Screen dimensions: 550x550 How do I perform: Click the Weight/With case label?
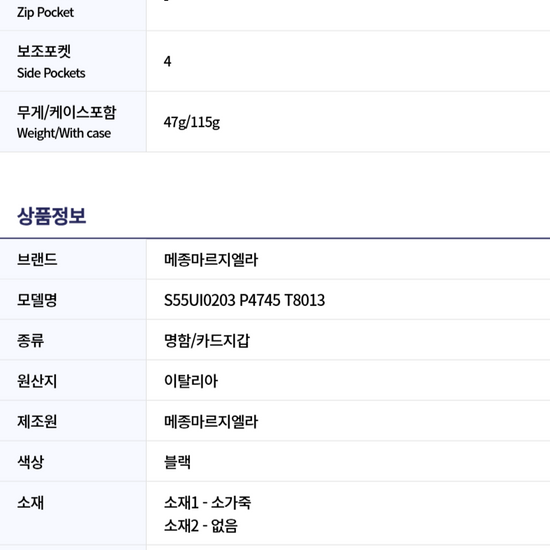[64, 133]
